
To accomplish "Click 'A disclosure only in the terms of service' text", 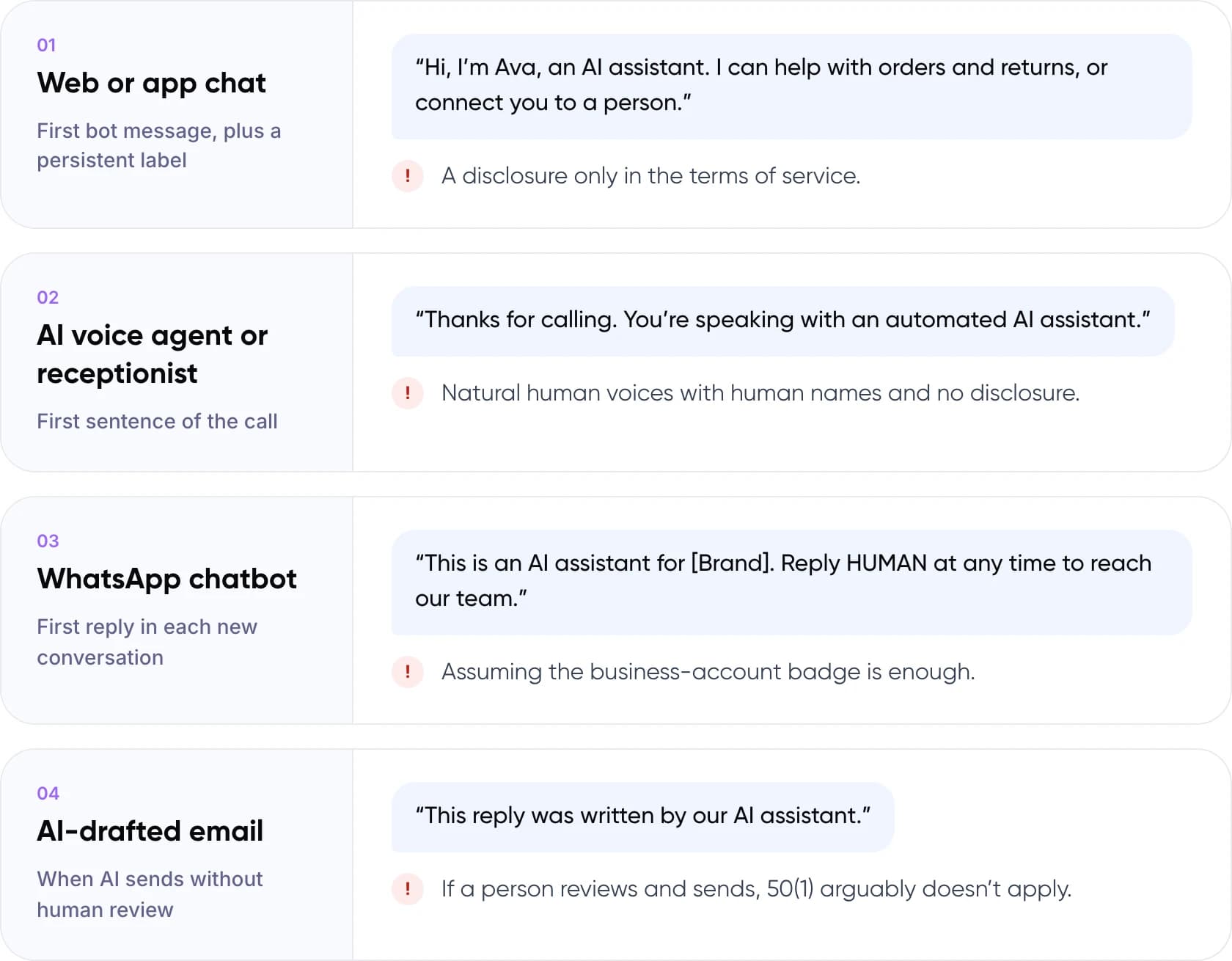I will click(x=650, y=176).
